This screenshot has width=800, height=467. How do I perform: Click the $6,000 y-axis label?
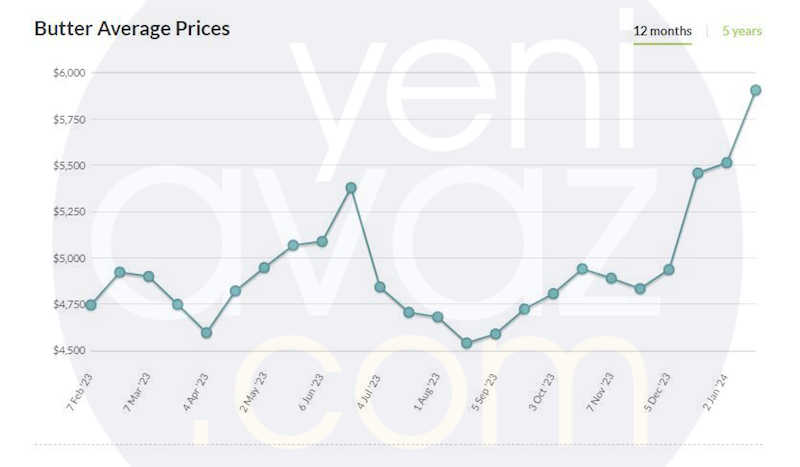click(x=70, y=73)
